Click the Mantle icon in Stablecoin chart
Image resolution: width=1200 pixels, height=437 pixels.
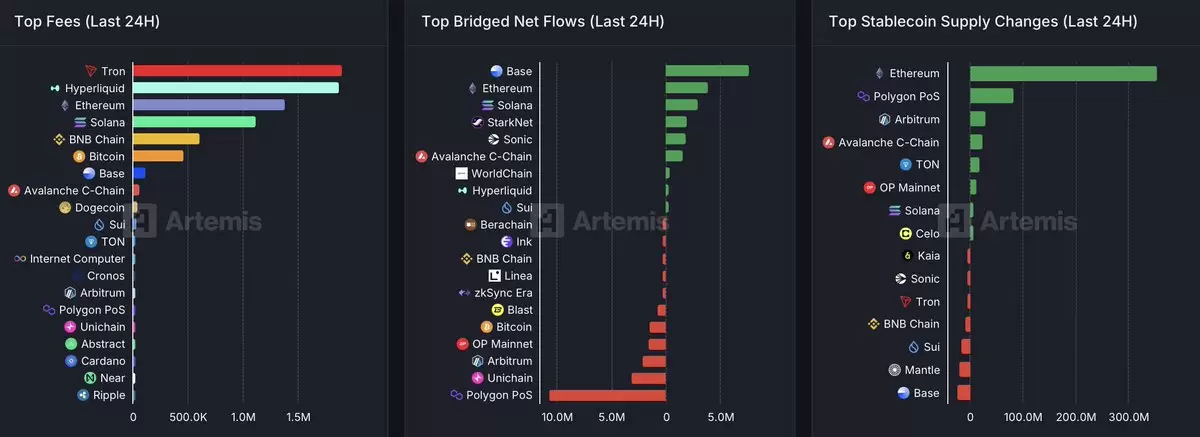click(894, 370)
